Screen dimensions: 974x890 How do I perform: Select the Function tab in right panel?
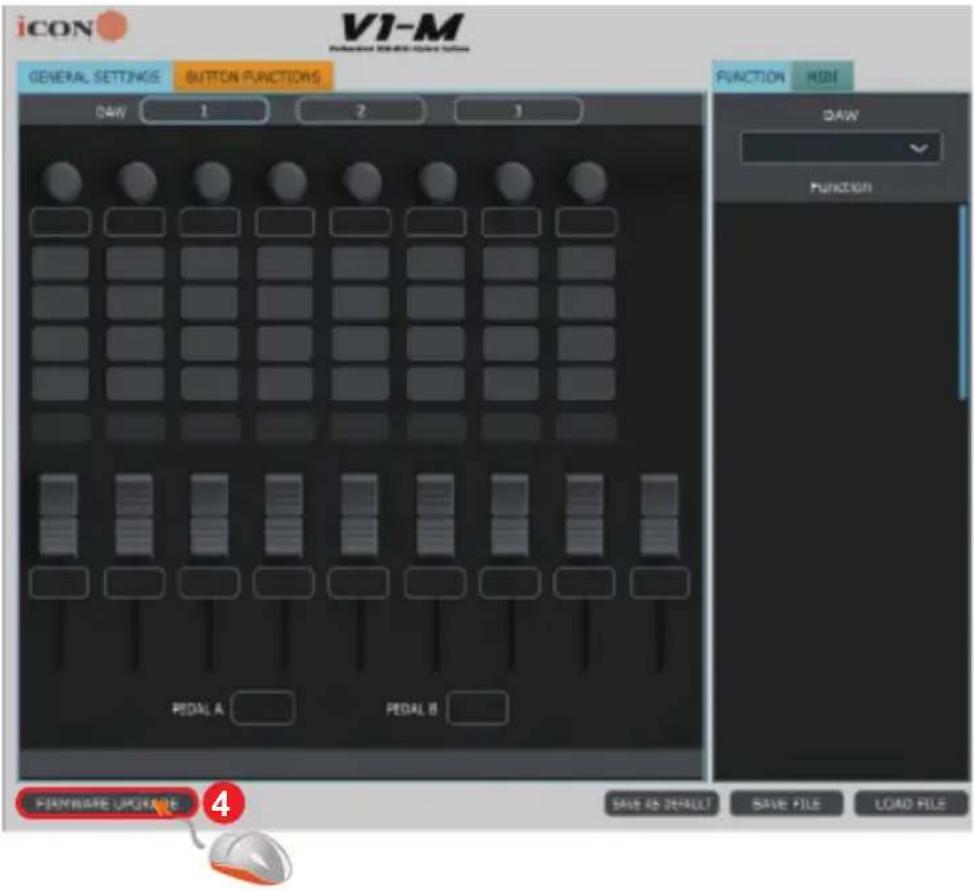coord(751,77)
